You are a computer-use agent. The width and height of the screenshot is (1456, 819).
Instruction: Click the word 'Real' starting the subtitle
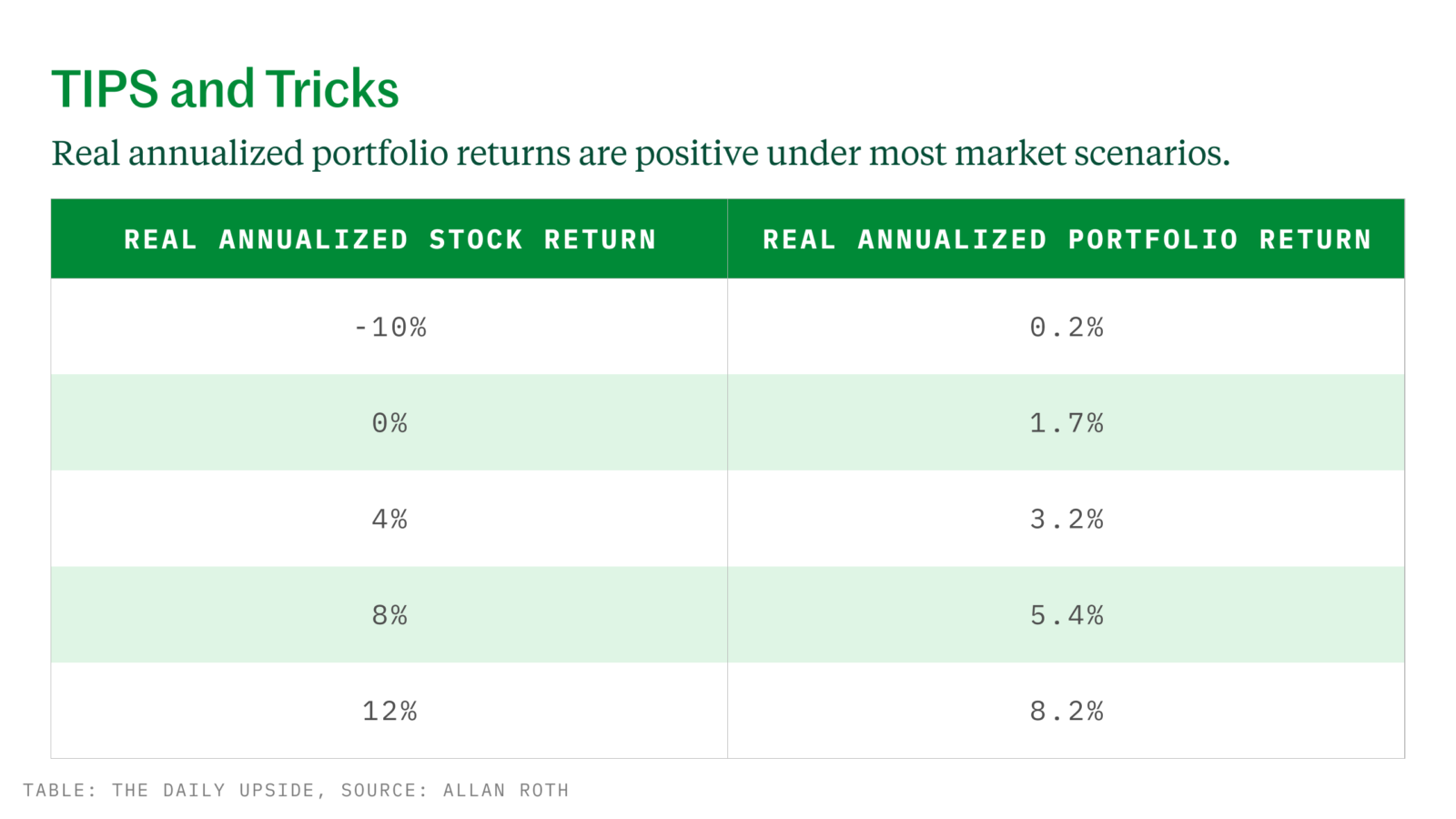tap(86, 154)
